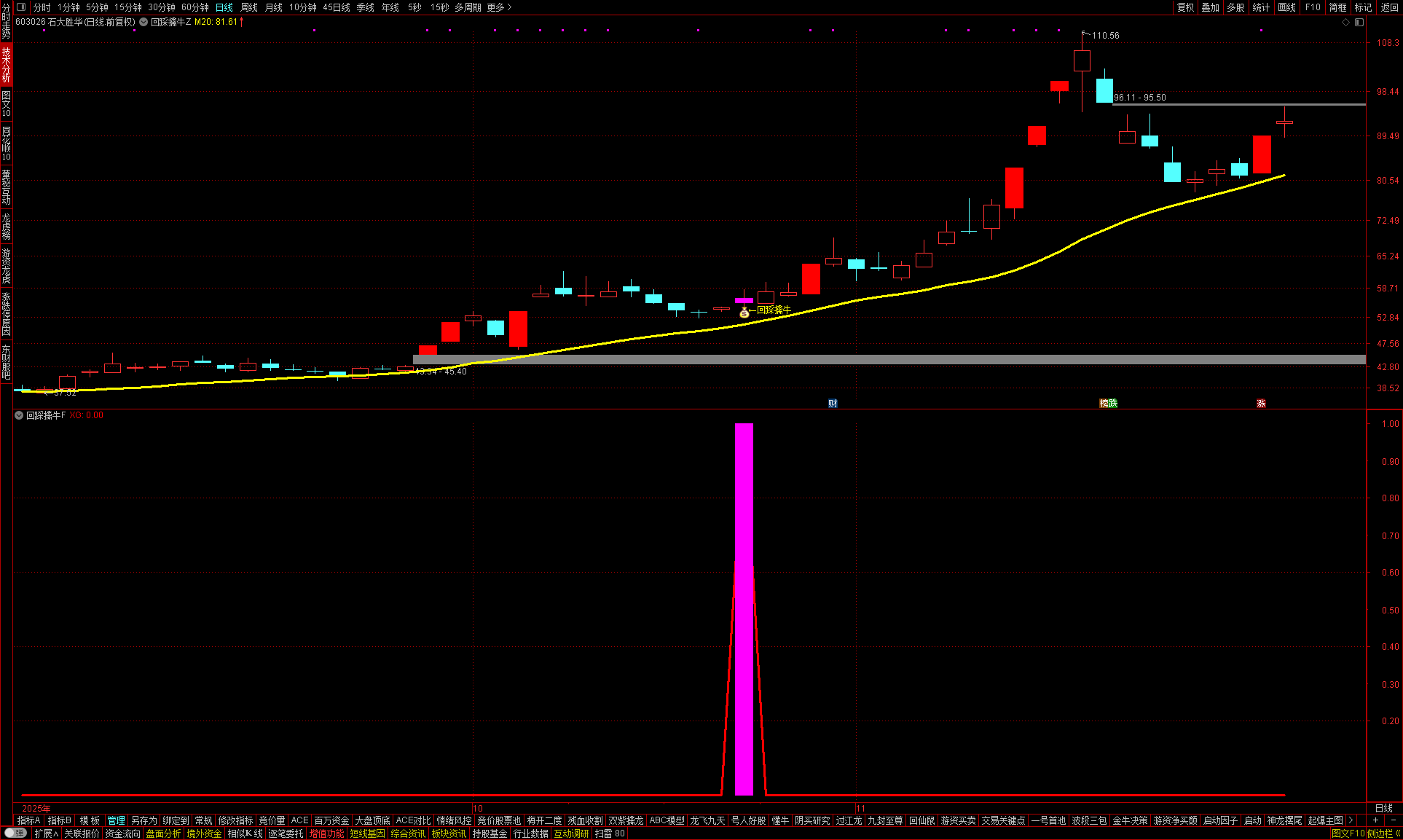Click the panel layout icon at top-left
This screenshot has height=840, width=1403.
(x=21, y=7)
